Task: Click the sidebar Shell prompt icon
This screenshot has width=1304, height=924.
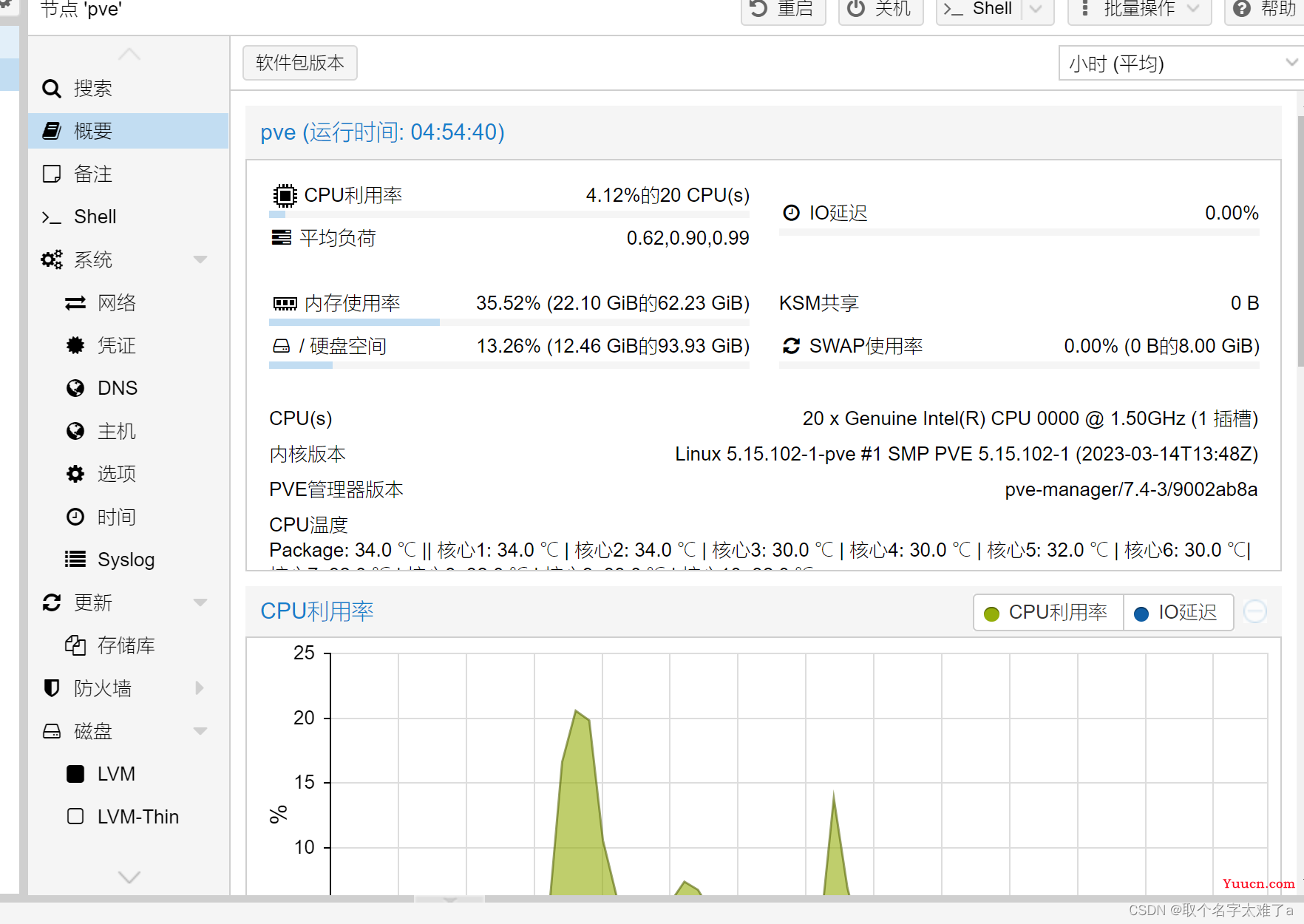Action: [x=52, y=217]
